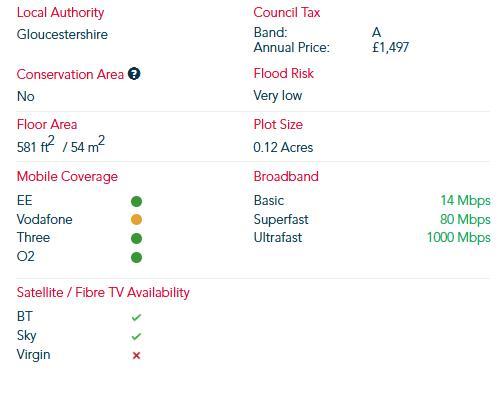This screenshot has height=402, width=500.
Task: Click the Virgin unavailable red cross
Action: point(136,355)
